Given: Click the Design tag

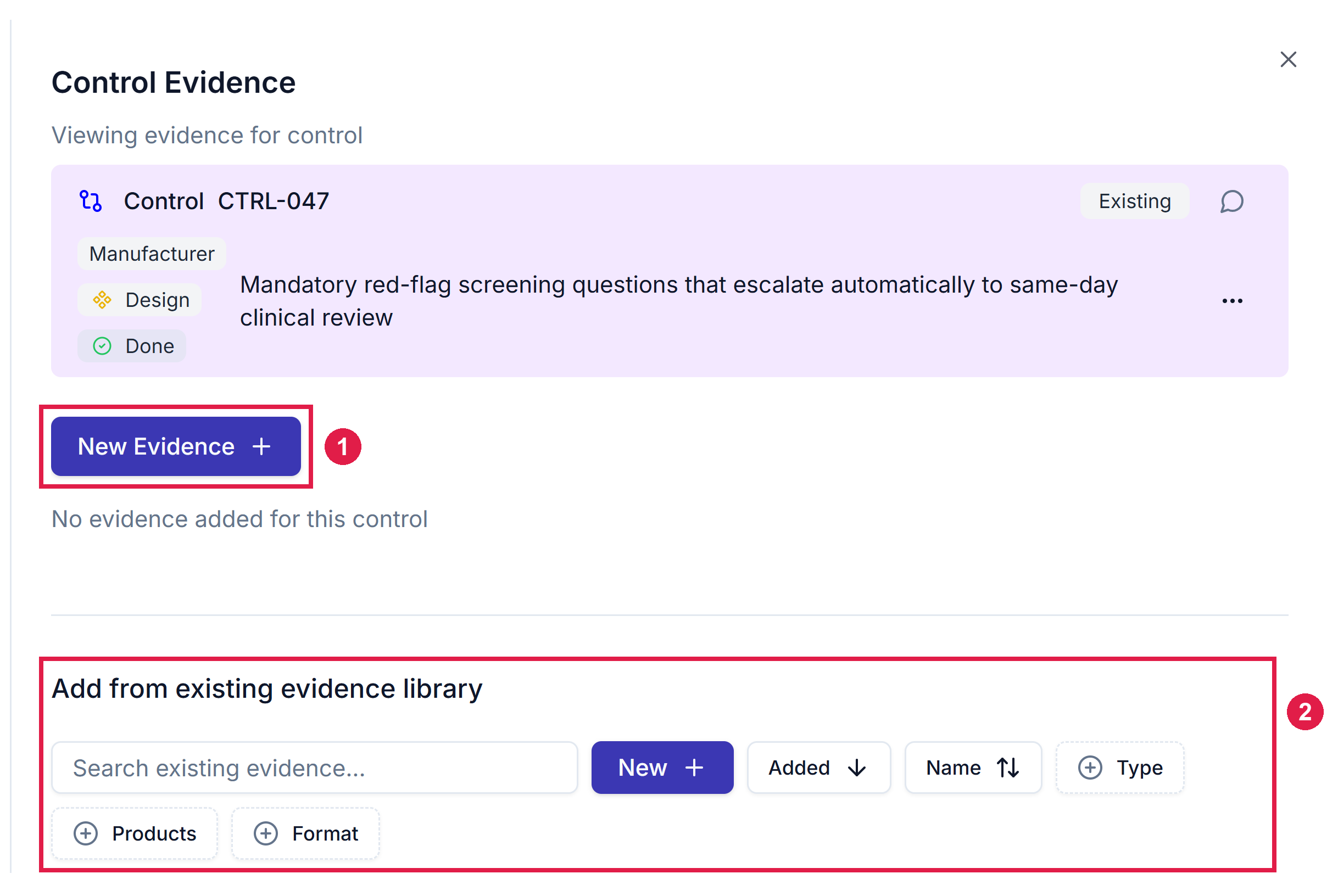Looking at the screenshot, I should click(140, 300).
